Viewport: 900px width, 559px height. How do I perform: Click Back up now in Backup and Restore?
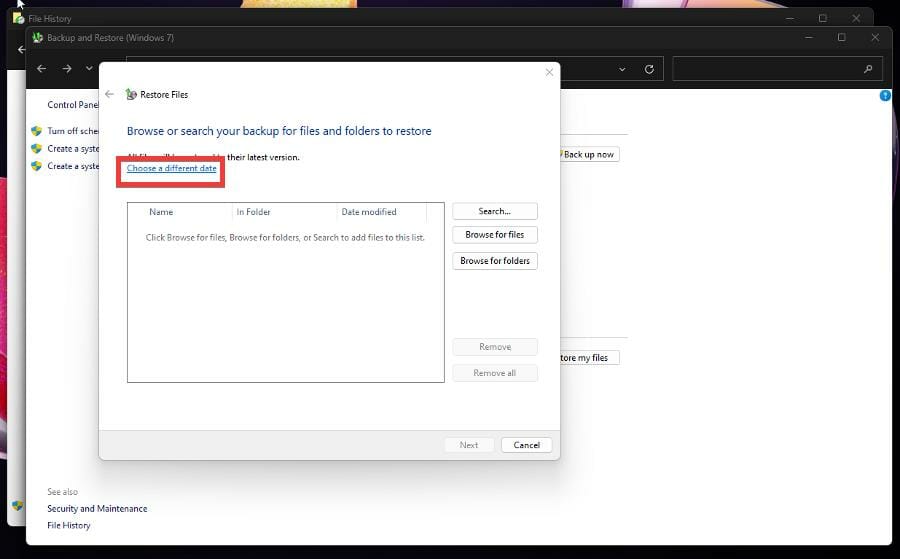[x=588, y=154]
